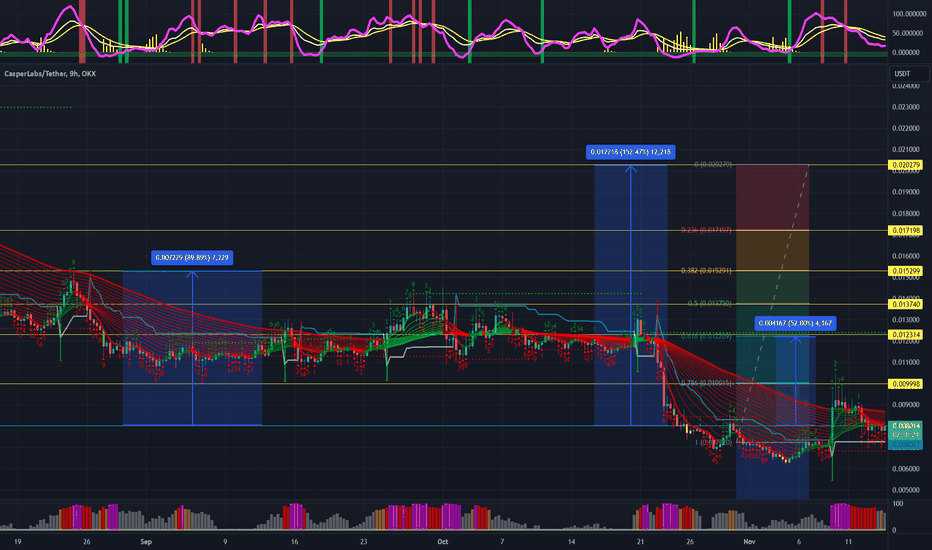Viewport: 932px width, 550px height.
Task: Click the 0.018000 value on price axis
Action: click(906, 213)
